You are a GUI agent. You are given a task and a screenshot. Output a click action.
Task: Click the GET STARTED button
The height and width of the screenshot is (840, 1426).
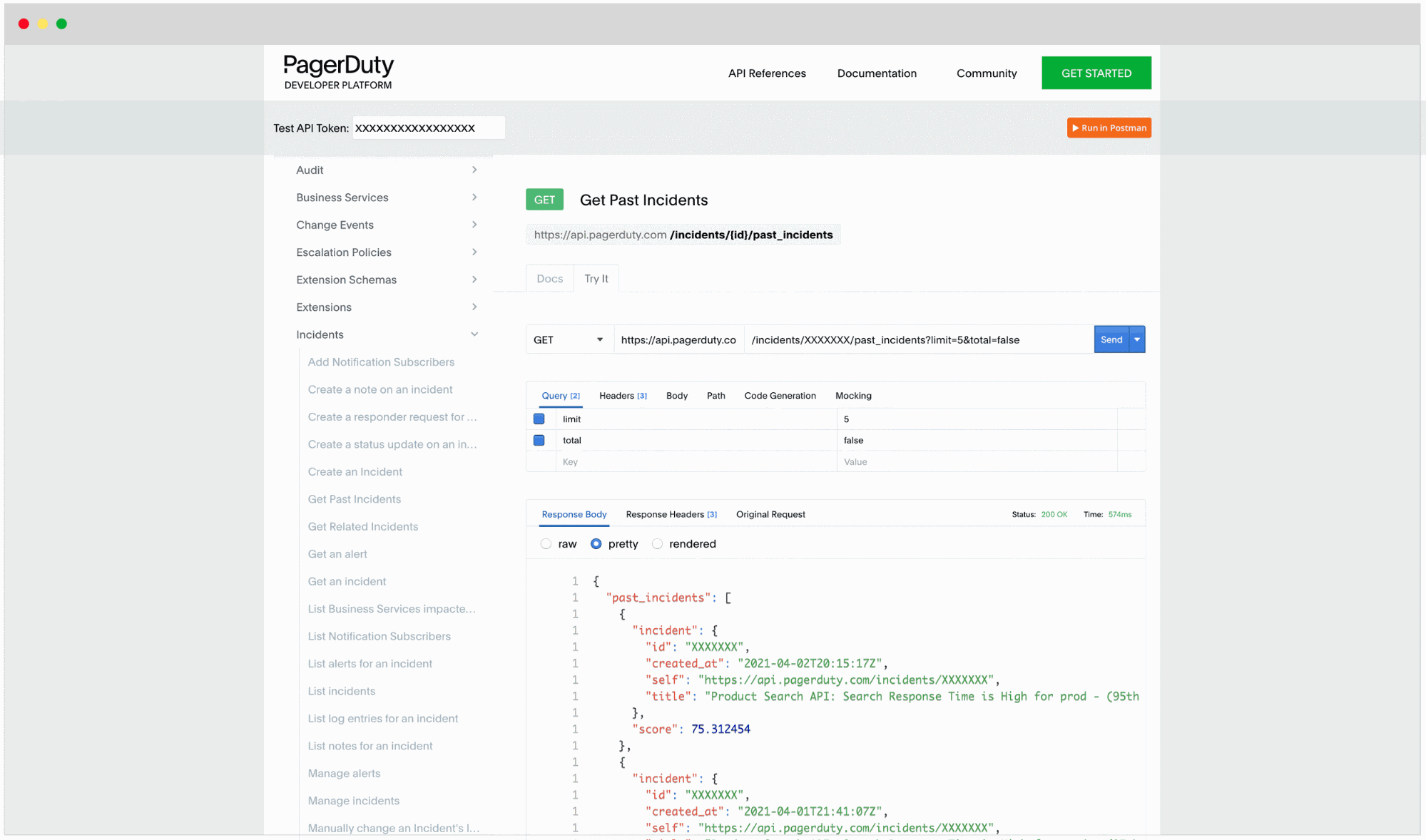tap(1096, 73)
